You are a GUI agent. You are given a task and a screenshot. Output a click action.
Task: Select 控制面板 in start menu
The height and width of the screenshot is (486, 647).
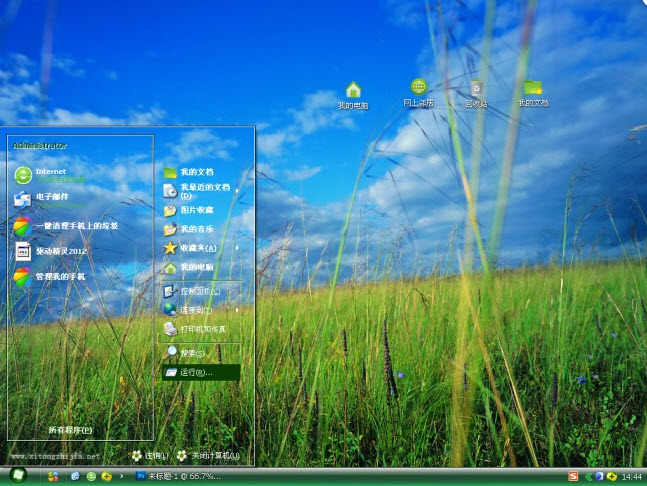tap(199, 291)
